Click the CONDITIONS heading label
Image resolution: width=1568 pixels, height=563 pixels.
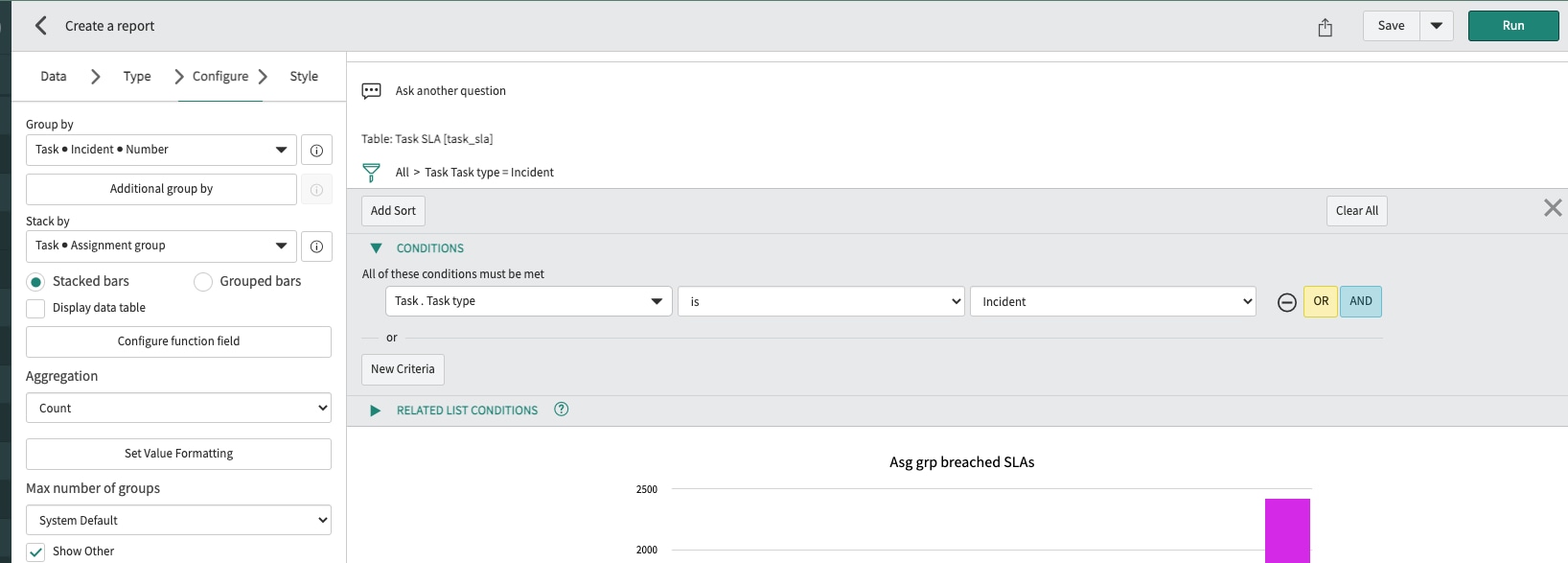pos(430,248)
